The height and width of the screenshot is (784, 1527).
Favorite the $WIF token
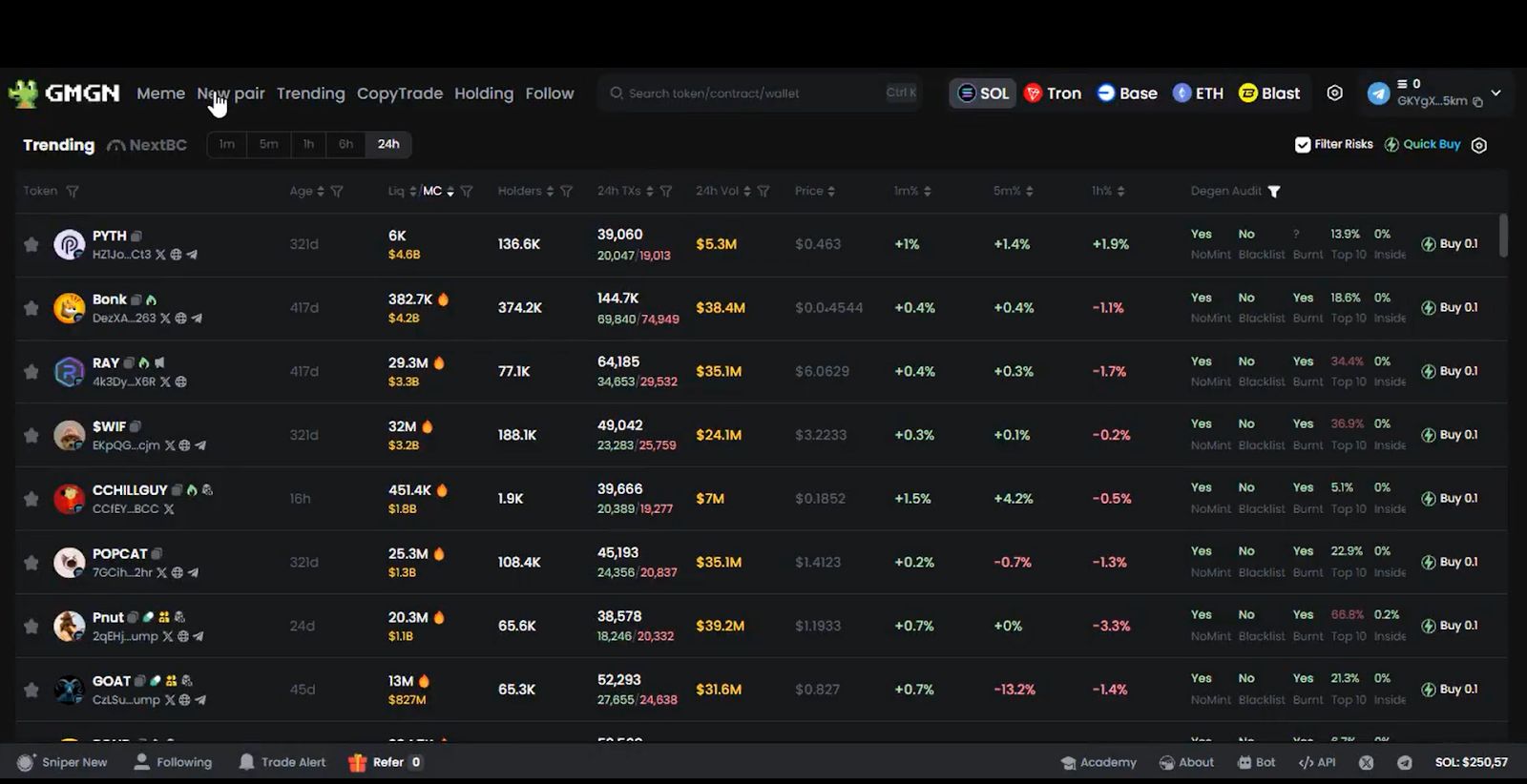31,435
